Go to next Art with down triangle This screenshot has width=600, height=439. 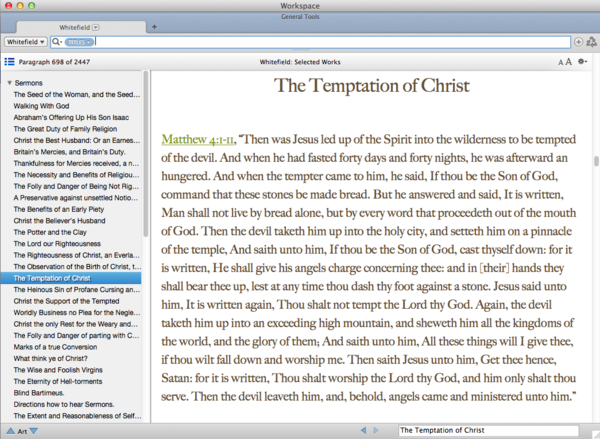(x=34, y=431)
